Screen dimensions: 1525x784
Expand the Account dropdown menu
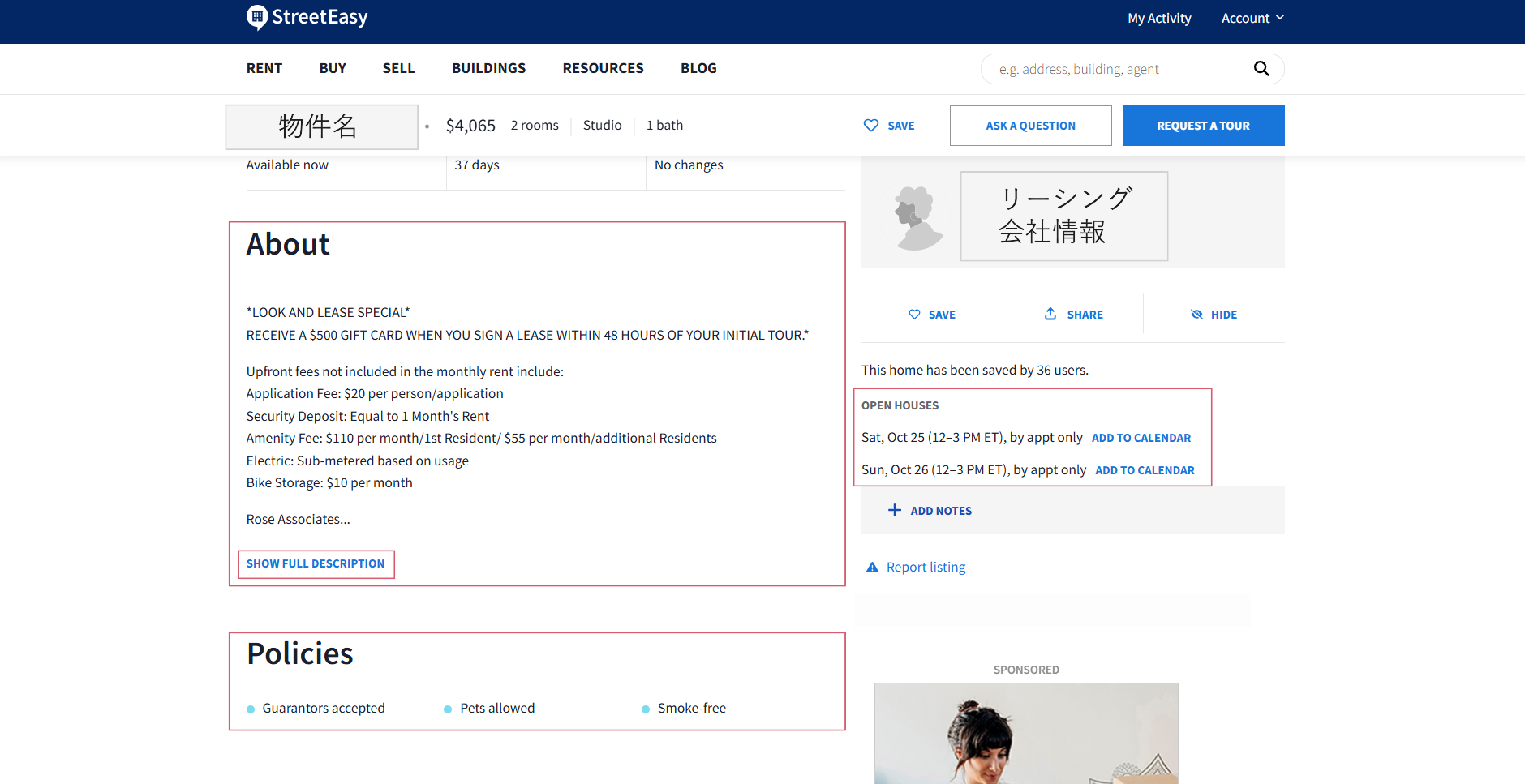(1252, 18)
